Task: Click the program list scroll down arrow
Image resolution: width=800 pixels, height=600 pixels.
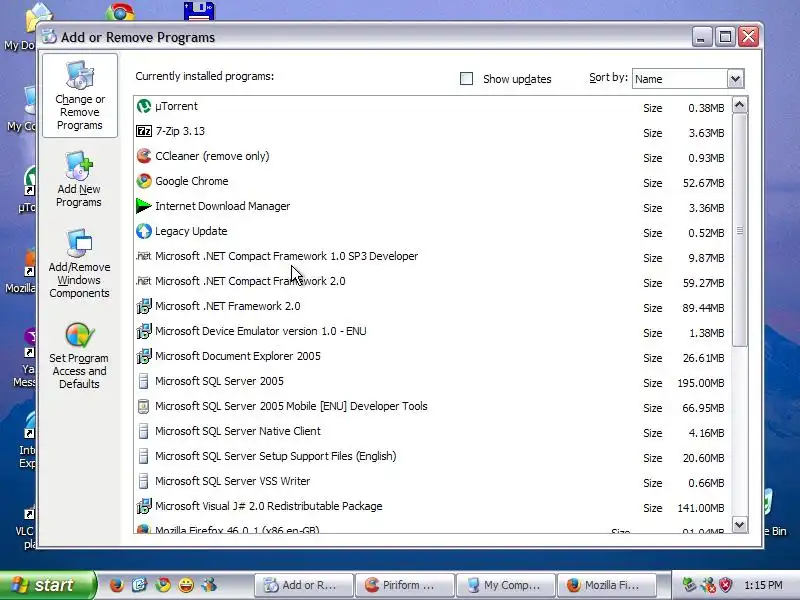Action: [x=740, y=524]
